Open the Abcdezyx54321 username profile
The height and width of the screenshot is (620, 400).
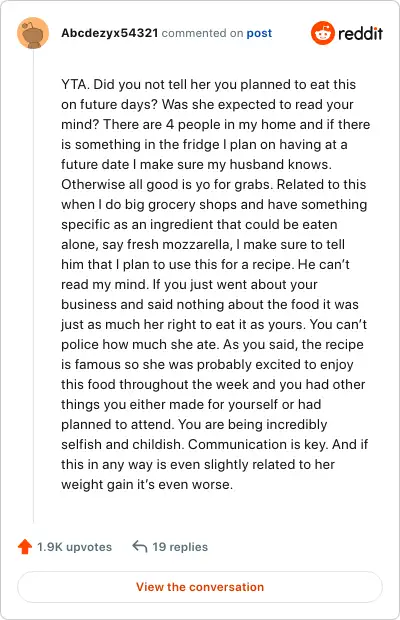[x=109, y=33]
